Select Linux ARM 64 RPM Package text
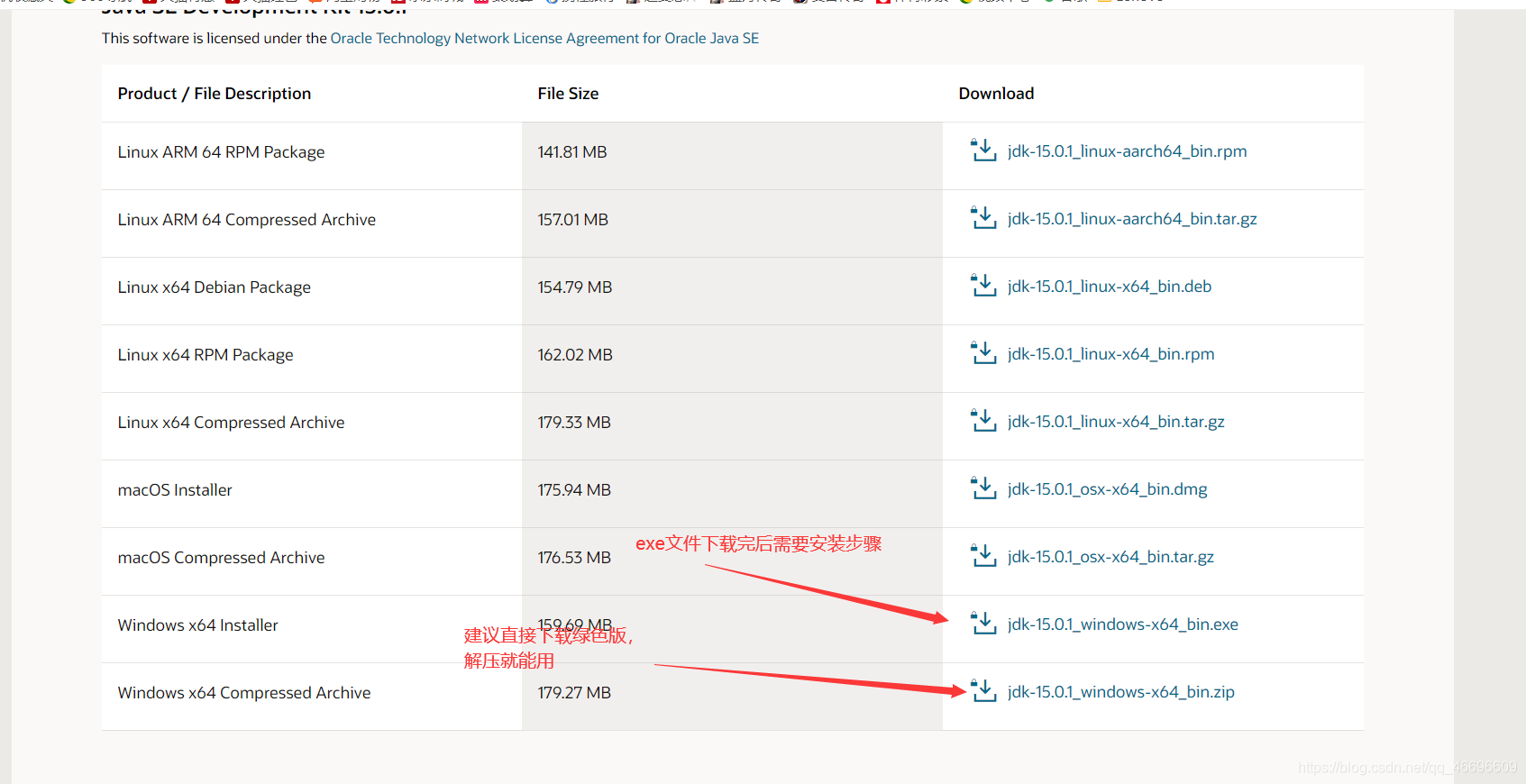Viewport: 1526px width, 784px height. tap(221, 152)
